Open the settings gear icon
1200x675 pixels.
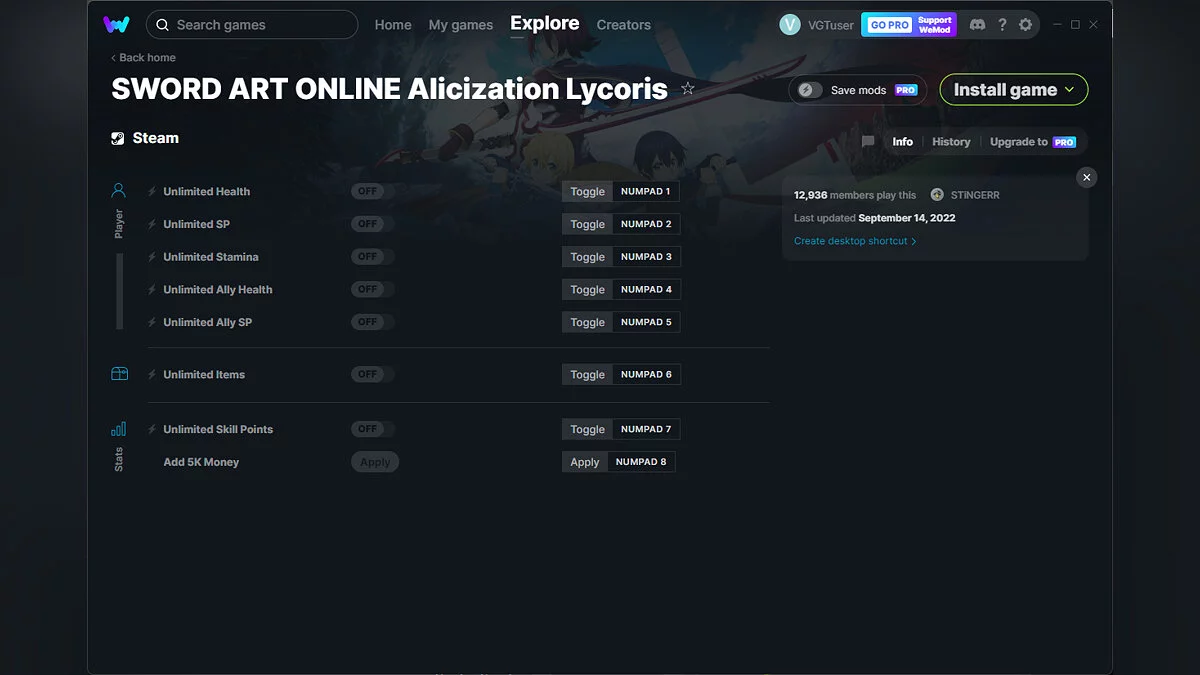pos(1025,25)
